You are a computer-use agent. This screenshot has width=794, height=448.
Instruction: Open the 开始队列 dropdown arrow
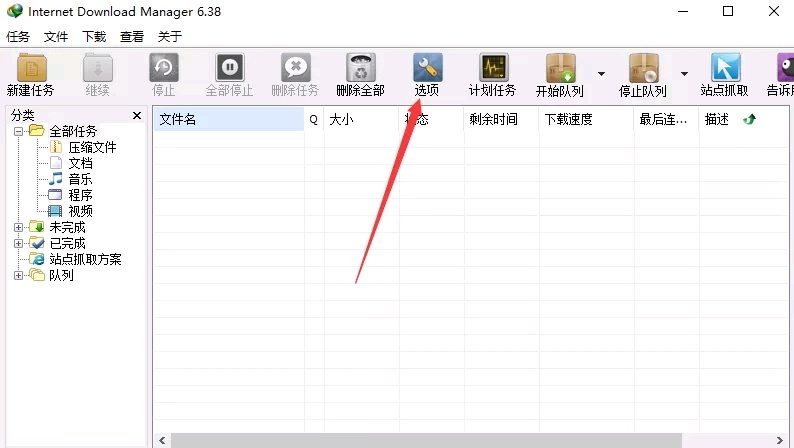pos(601,74)
